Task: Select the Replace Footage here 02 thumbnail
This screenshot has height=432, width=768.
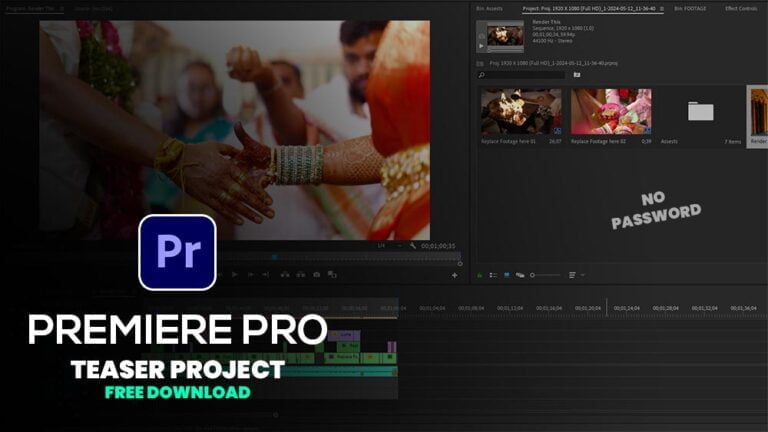Action: pyautogui.click(x=610, y=112)
